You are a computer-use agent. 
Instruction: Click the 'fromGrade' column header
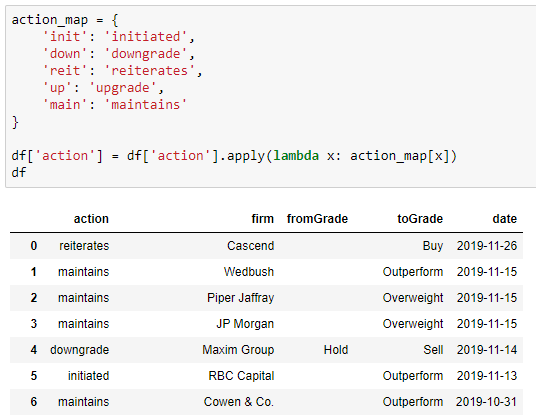click(x=317, y=219)
